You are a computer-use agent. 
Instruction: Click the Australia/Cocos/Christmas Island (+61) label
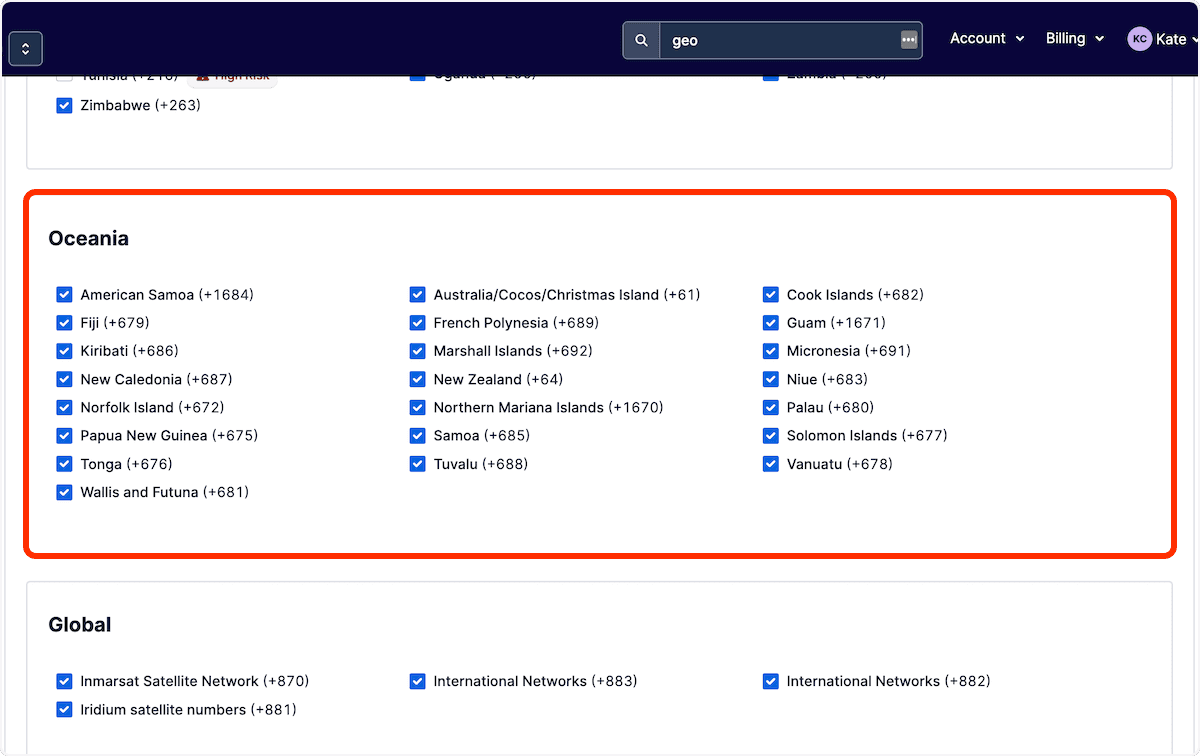567,295
